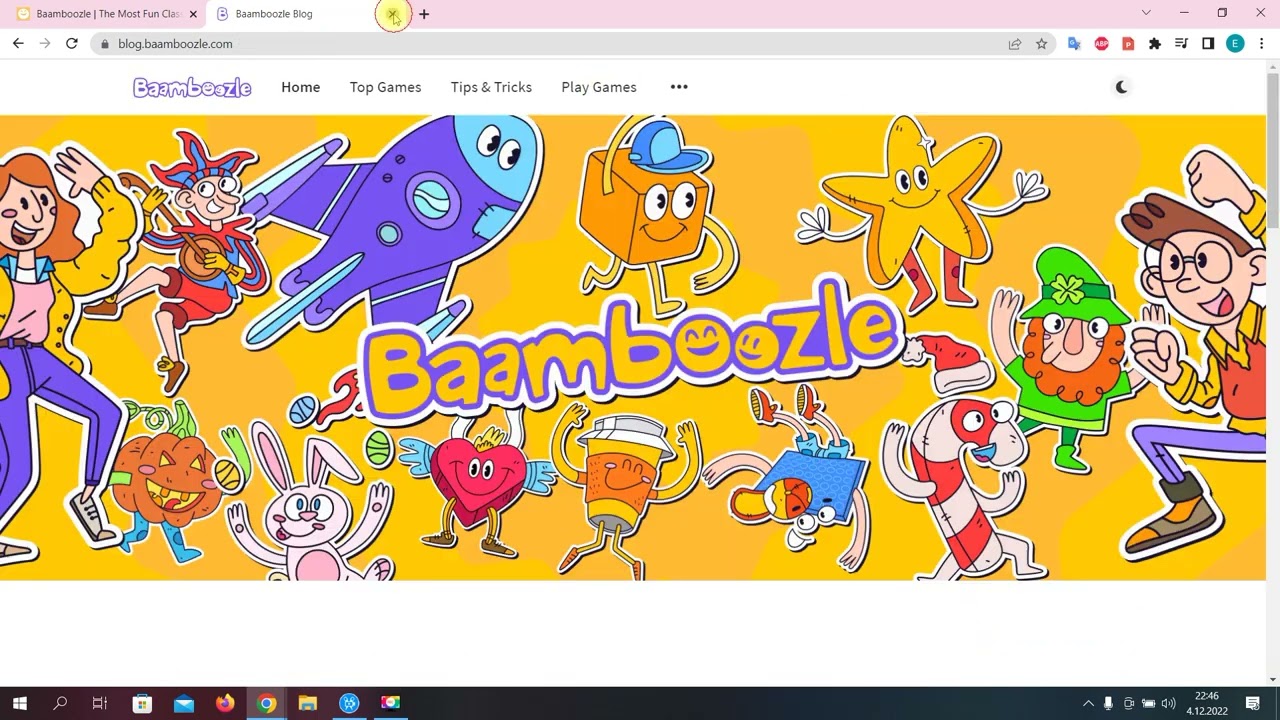Open Windows taskbar search

click(60, 703)
